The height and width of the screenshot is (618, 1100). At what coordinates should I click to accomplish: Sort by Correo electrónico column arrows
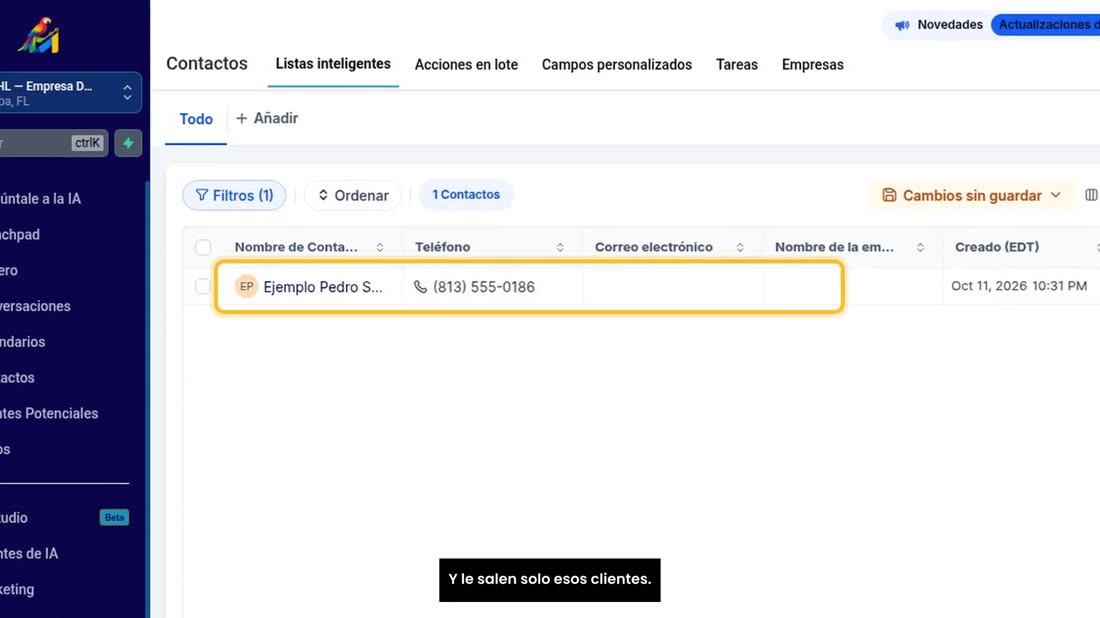[740, 247]
